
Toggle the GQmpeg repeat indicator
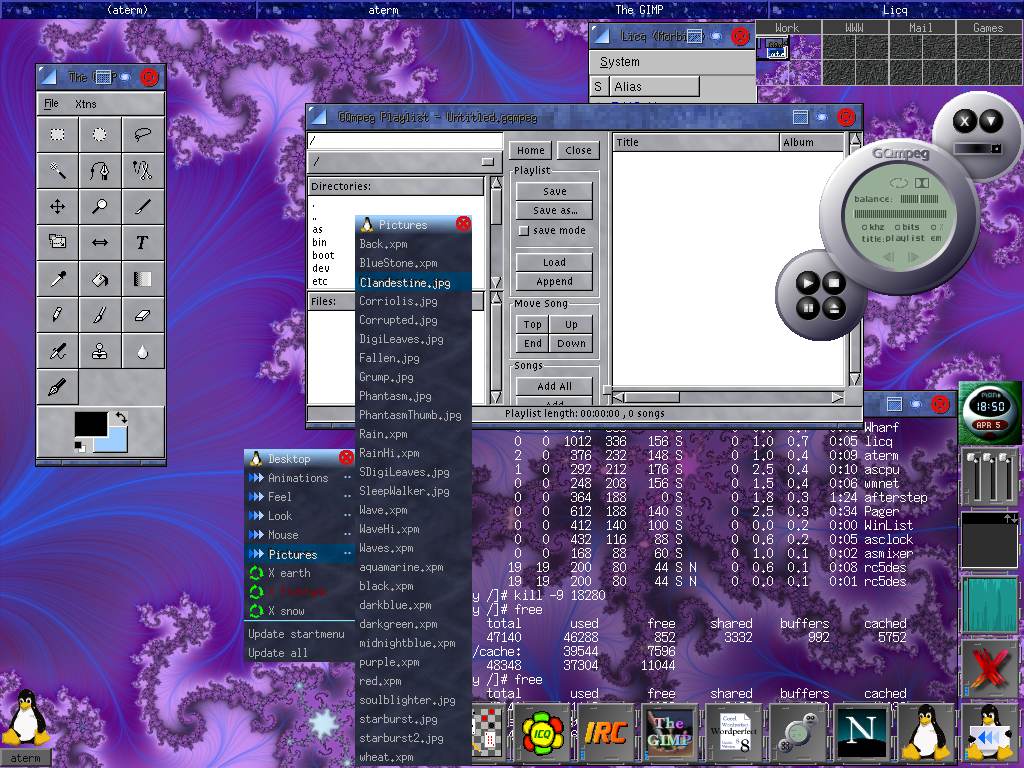(x=897, y=183)
